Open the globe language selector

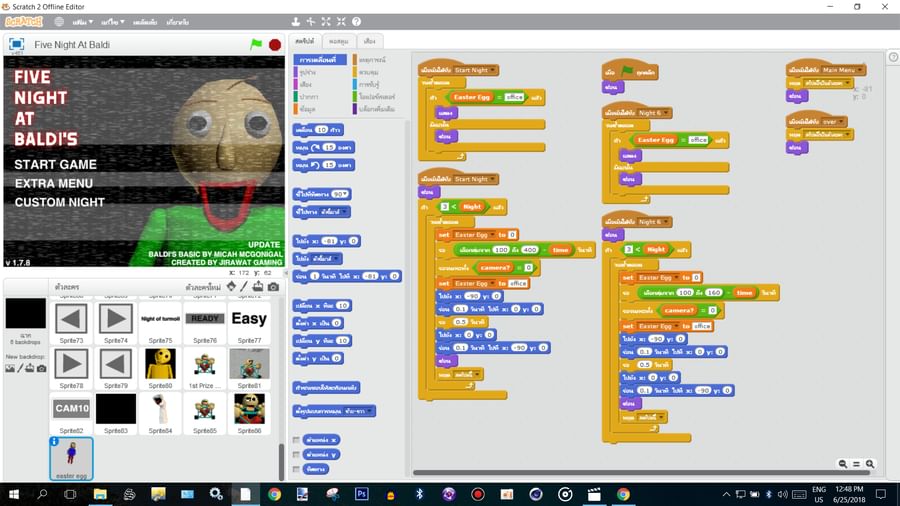point(59,22)
